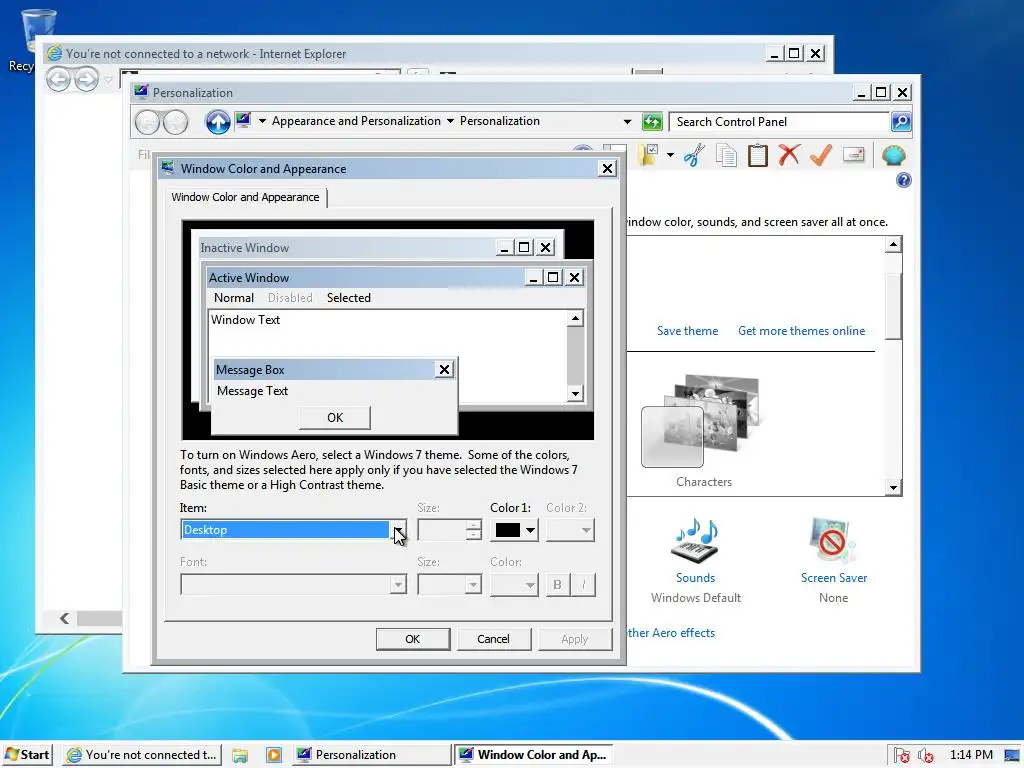1024x768 pixels.
Task: Click OK in Window Color and Appearance
Action: click(413, 639)
